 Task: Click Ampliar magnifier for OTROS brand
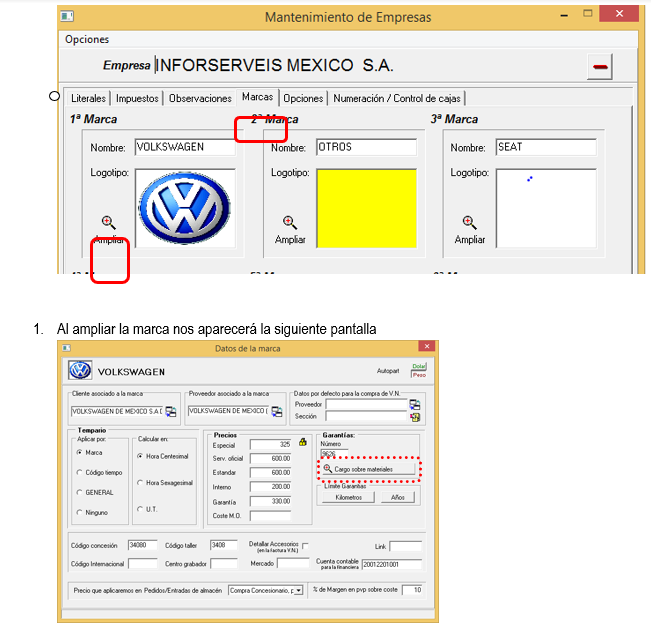[x=289, y=223]
